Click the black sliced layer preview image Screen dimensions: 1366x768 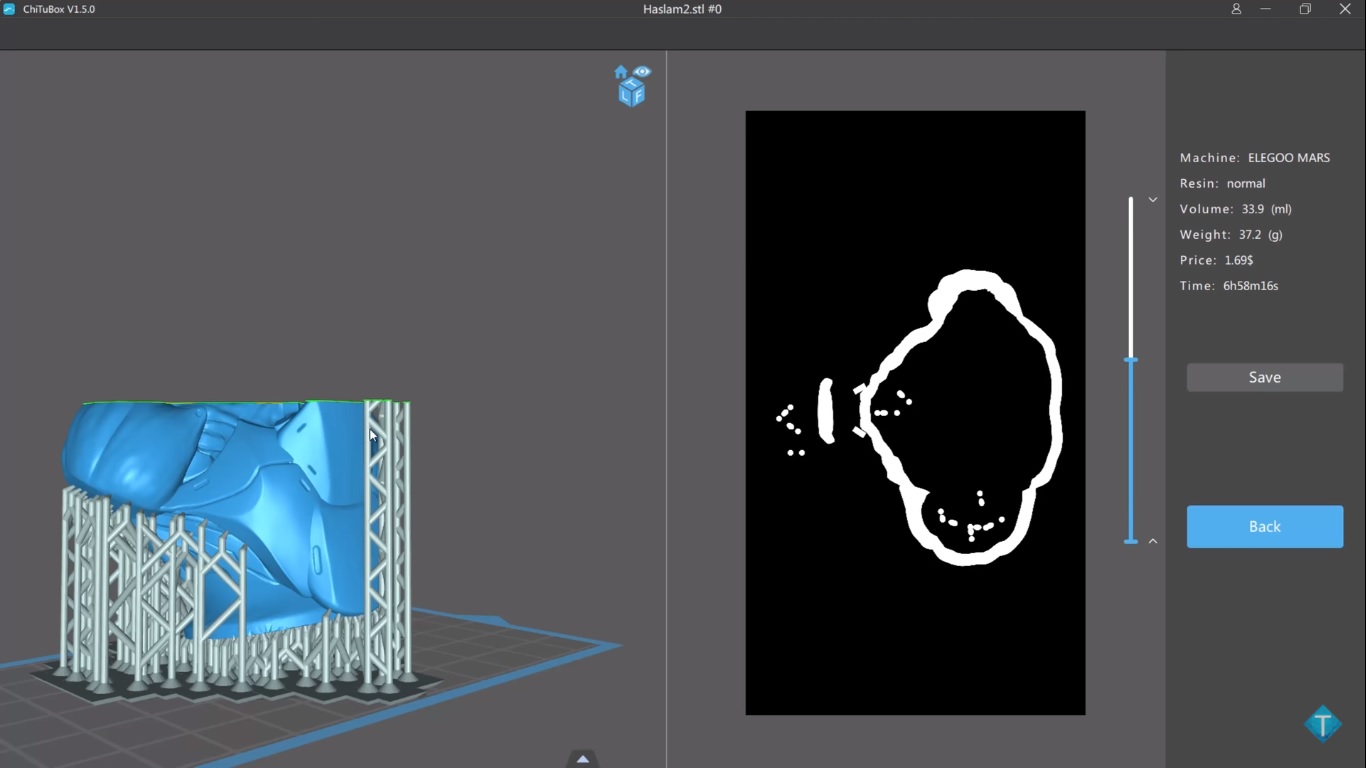915,413
